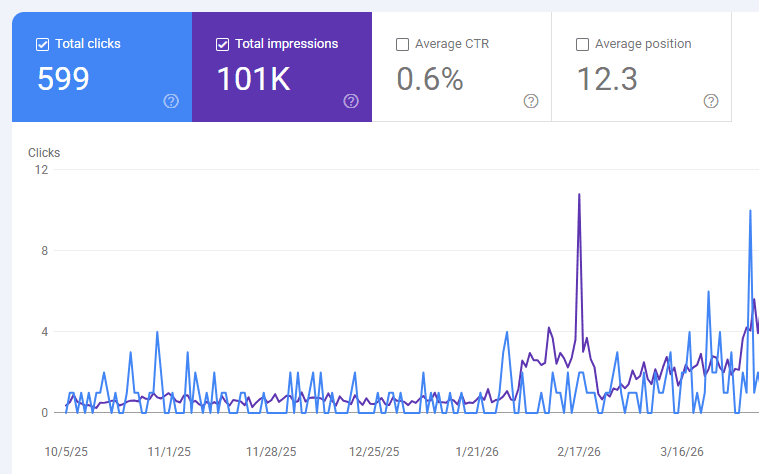
Task: Enable the Average CTR checkbox
Action: (x=402, y=45)
